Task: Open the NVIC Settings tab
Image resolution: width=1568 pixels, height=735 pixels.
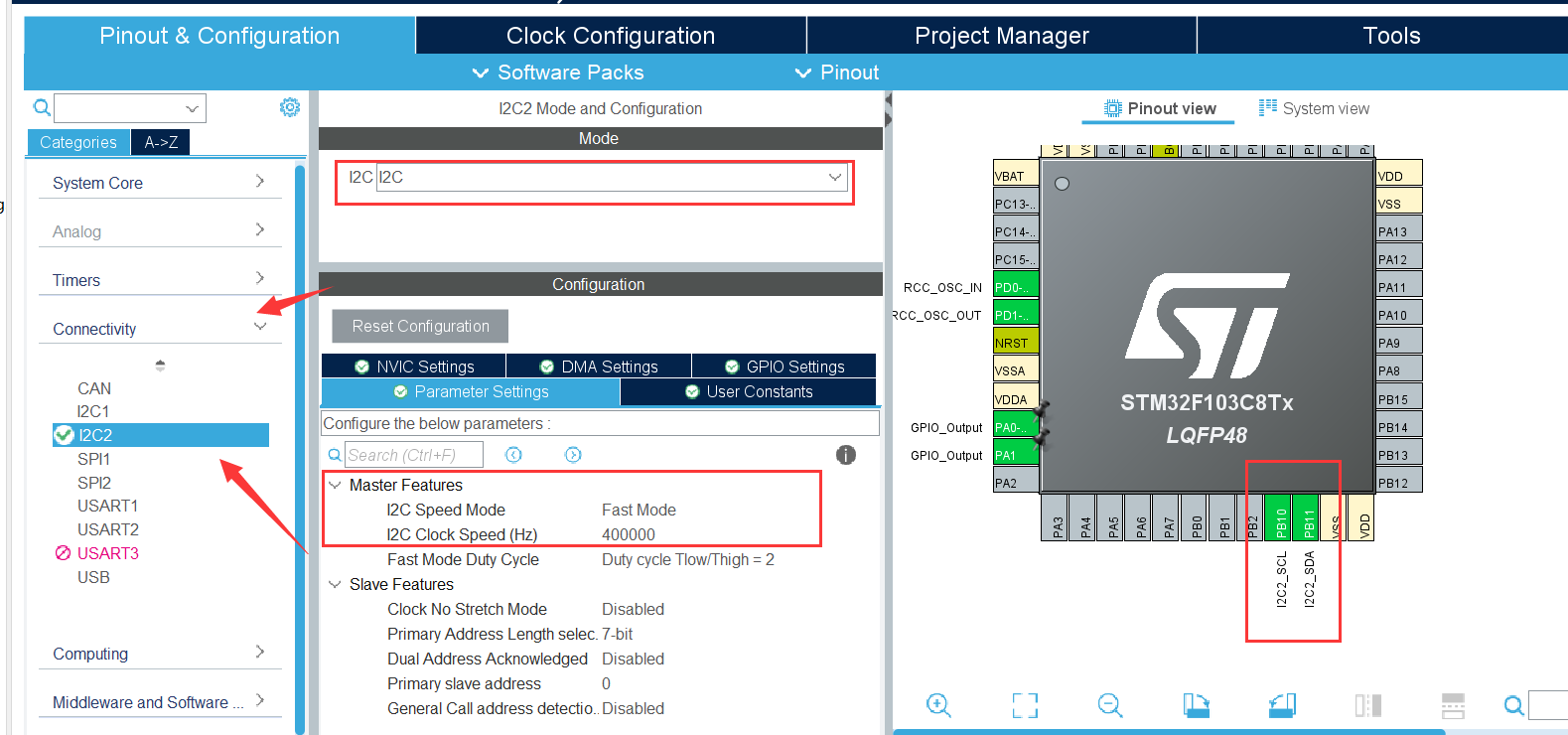Action: point(414,367)
